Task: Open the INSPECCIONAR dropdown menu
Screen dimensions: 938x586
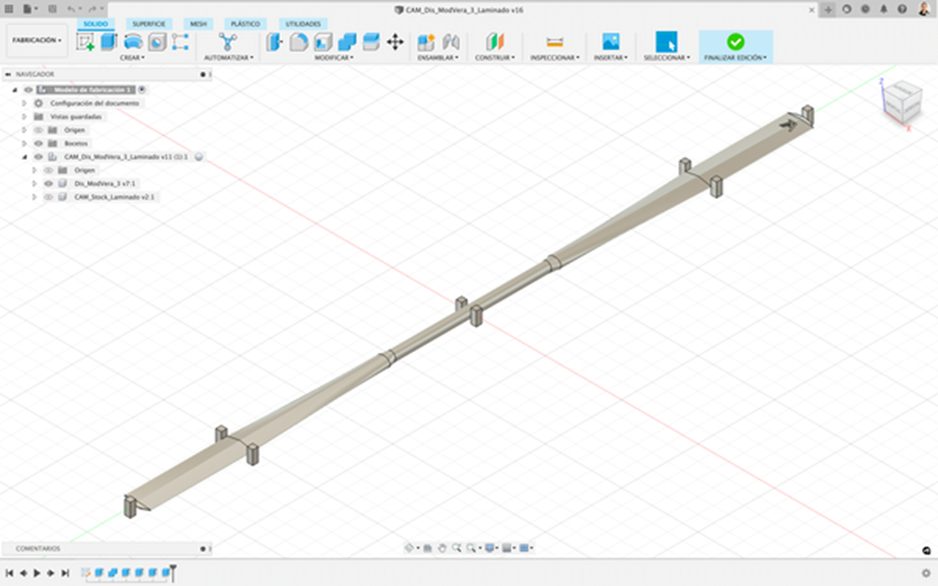Action: click(555, 57)
